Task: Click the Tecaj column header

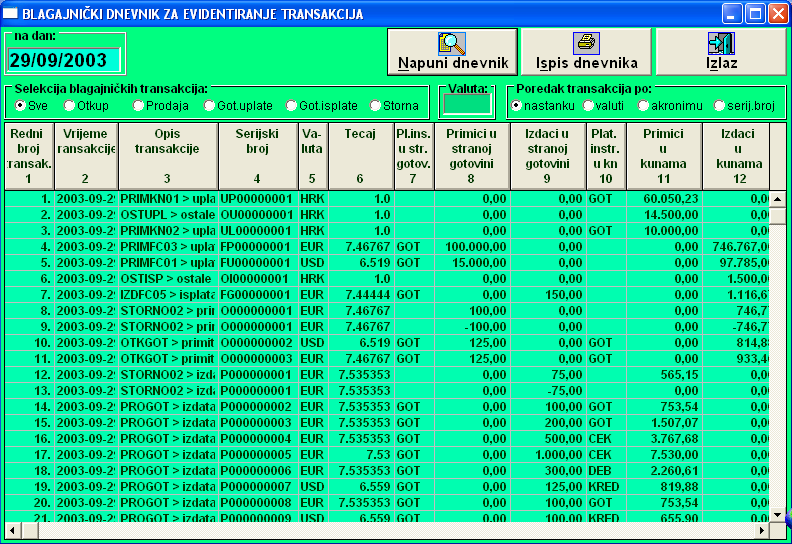Action: pyautogui.click(x=360, y=155)
